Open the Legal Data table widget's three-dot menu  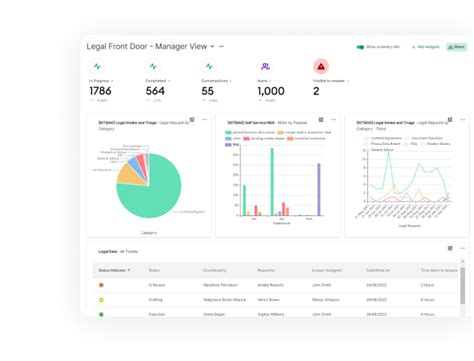point(462,248)
